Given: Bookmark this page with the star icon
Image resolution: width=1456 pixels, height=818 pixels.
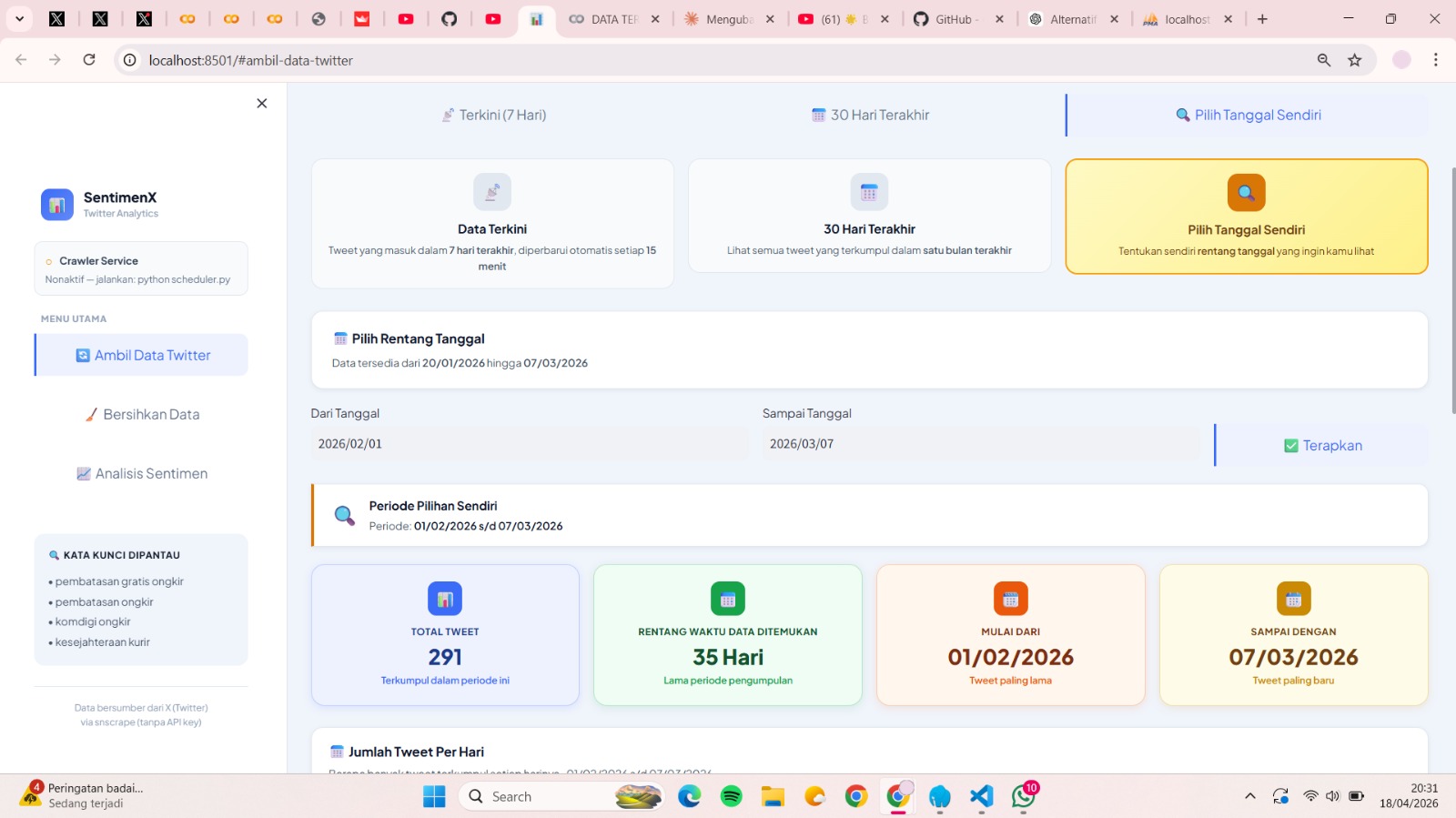Looking at the screenshot, I should (x=1355, y=60).
